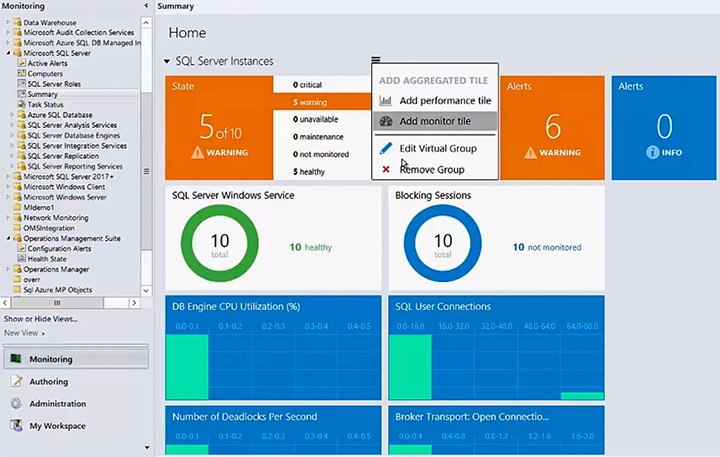Viewport: 720px width, 457px height.
Task: Click the '10 healthy' legend text
Action: coord(310,247)
